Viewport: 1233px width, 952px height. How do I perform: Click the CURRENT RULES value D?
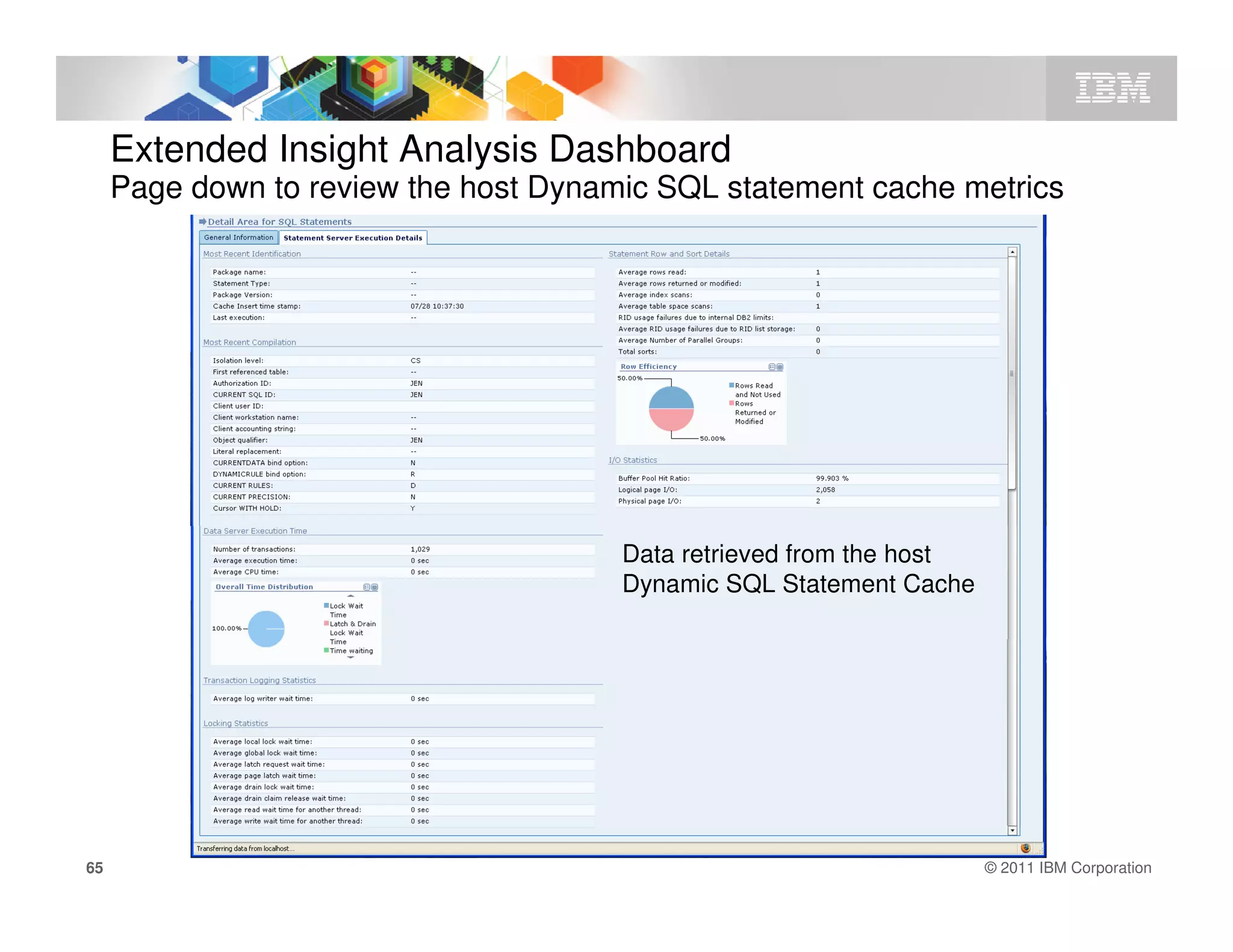pos(413,486)
